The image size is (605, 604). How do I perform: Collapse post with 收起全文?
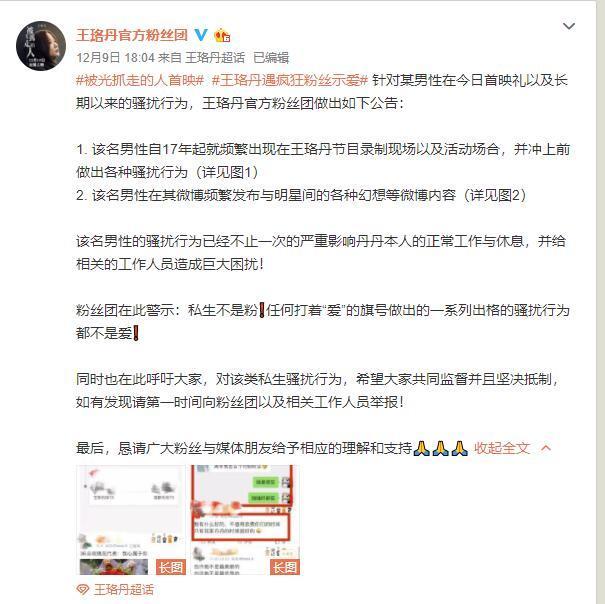pos(502,448)
